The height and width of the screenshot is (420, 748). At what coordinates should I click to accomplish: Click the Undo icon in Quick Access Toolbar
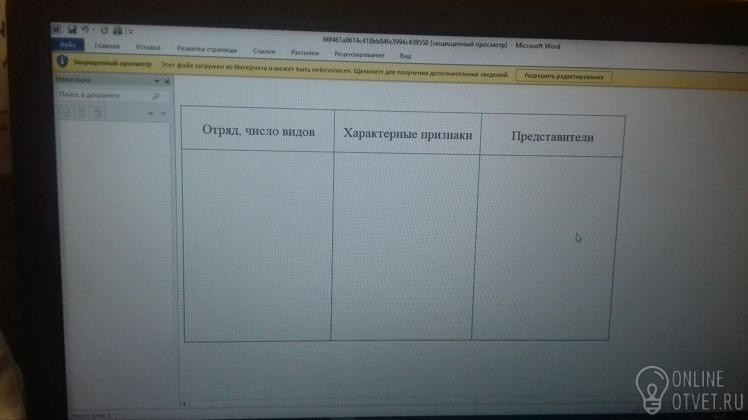point(84,31)
